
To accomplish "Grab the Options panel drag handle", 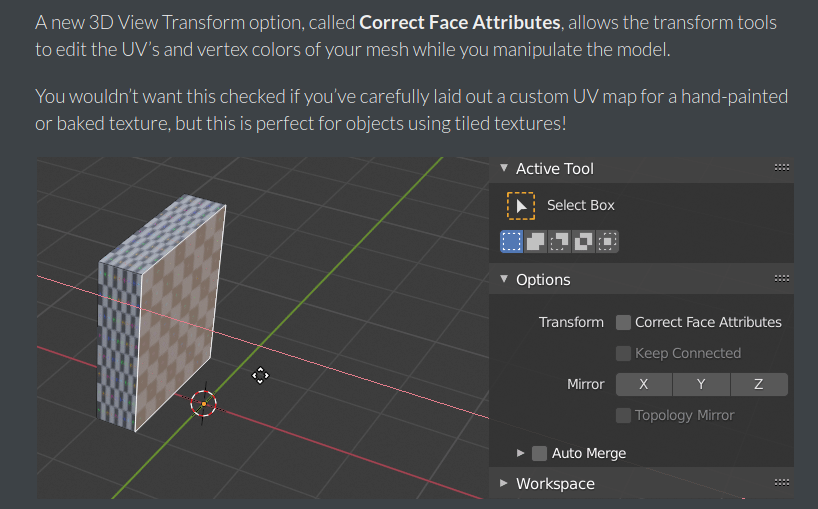I will pos(781,278).
